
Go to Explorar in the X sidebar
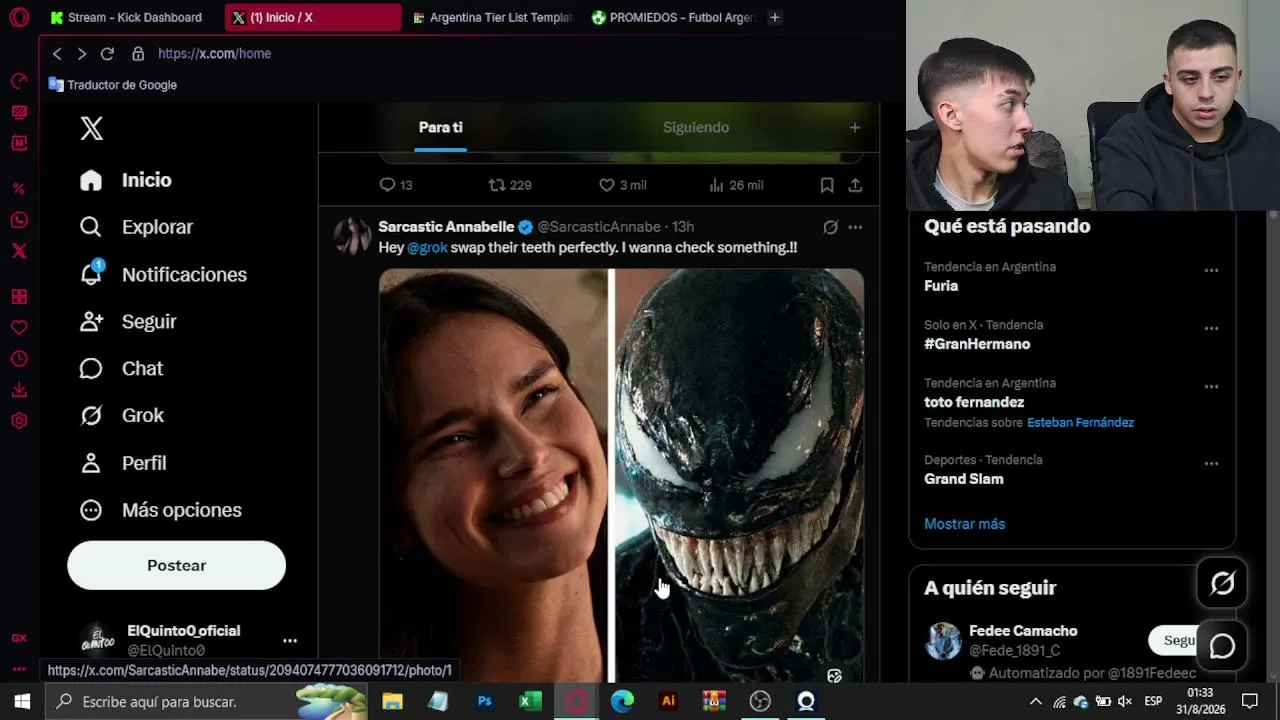point(137,227)
